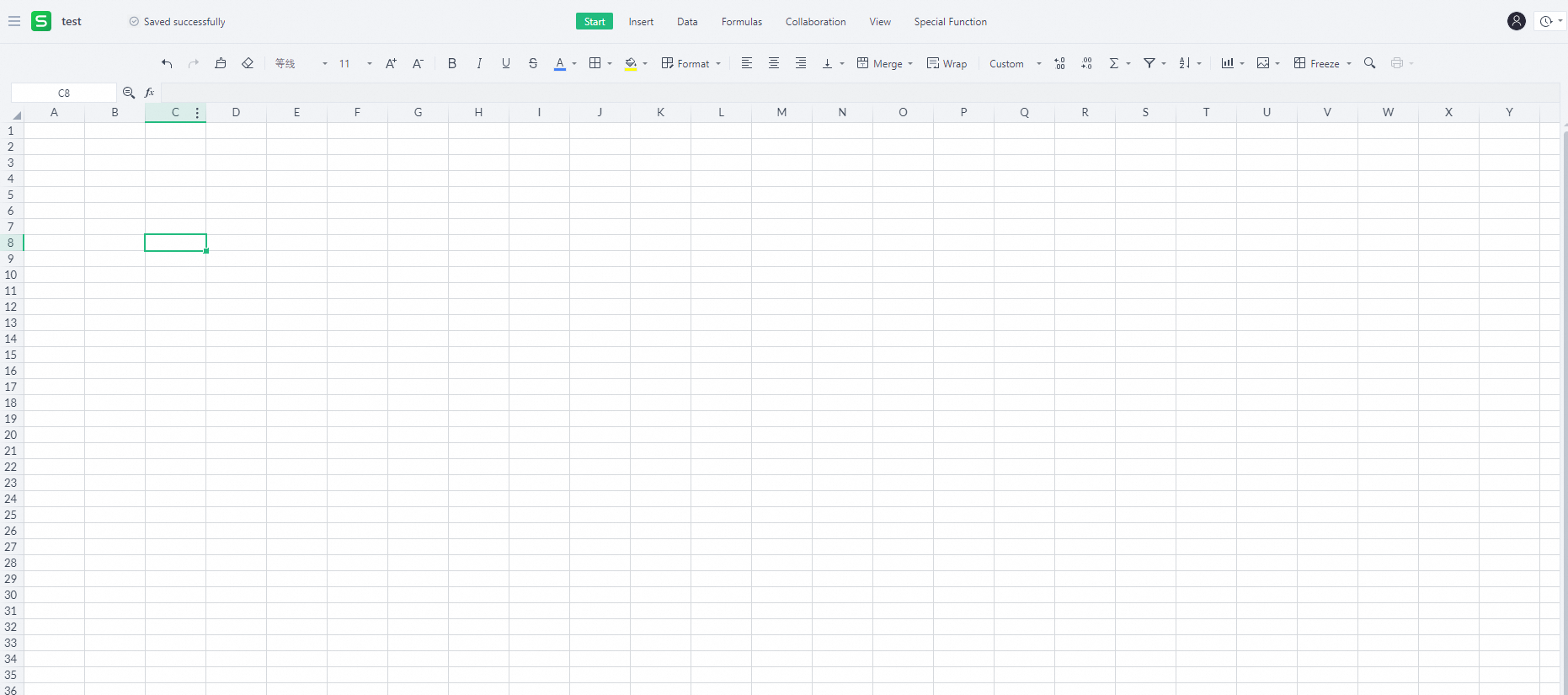This screenshot has width=1568, height=695.
Task: Open the font name dropdown
Action: 301,63
